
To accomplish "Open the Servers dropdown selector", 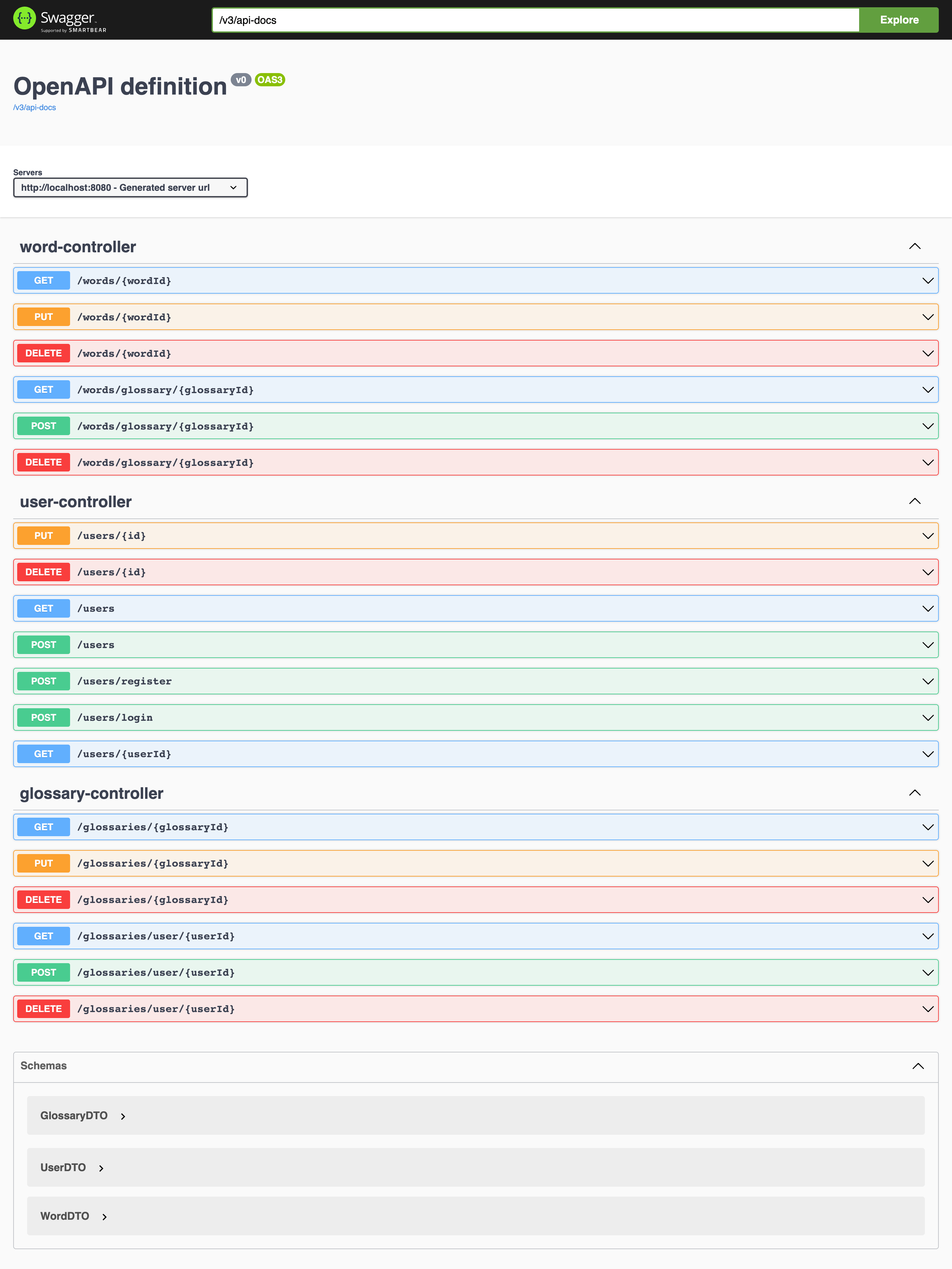I will tap(130, 187).
